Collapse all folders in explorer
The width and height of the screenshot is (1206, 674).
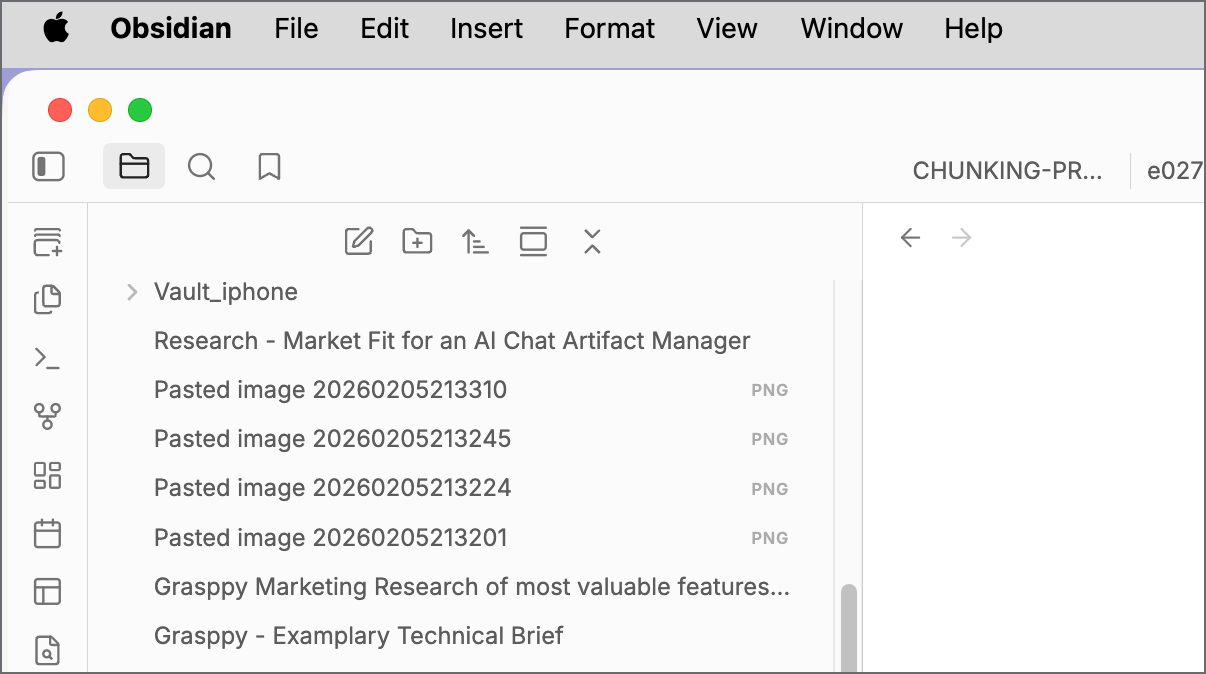592,241
